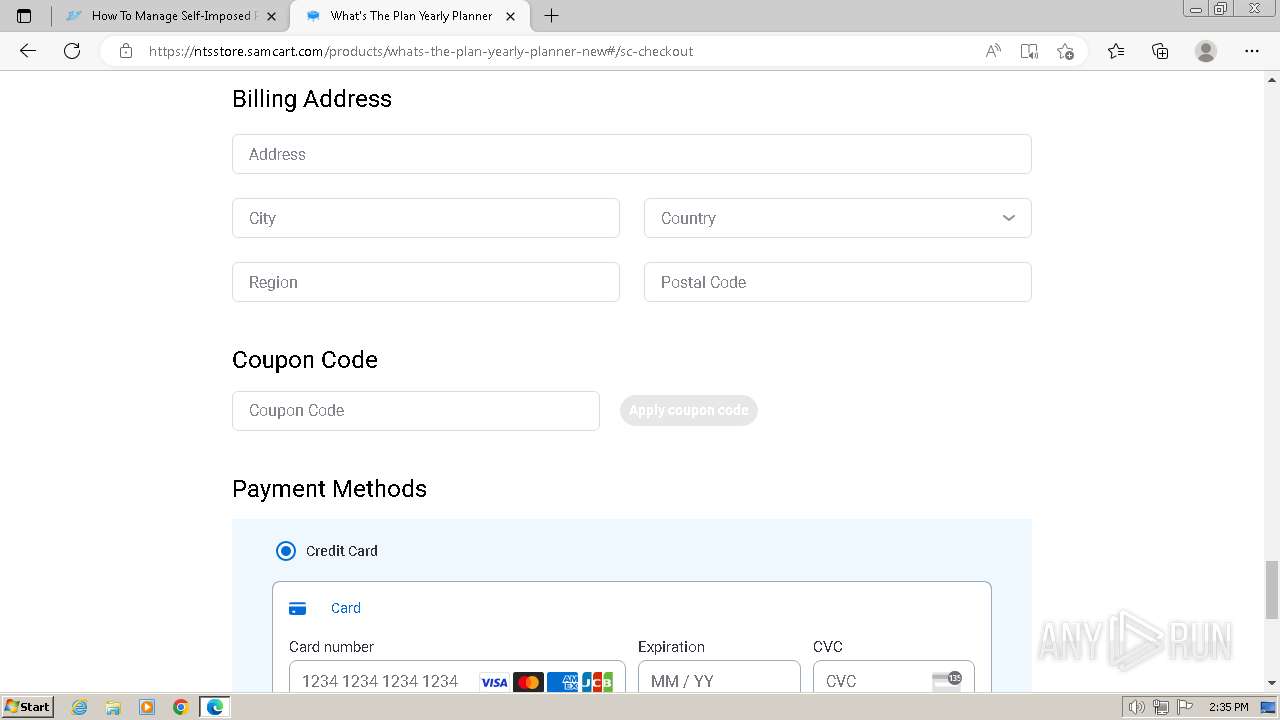Screen dimensions: 1280x720
Task: Open File Explorer from taskbar
Action: tap(113, 707)
